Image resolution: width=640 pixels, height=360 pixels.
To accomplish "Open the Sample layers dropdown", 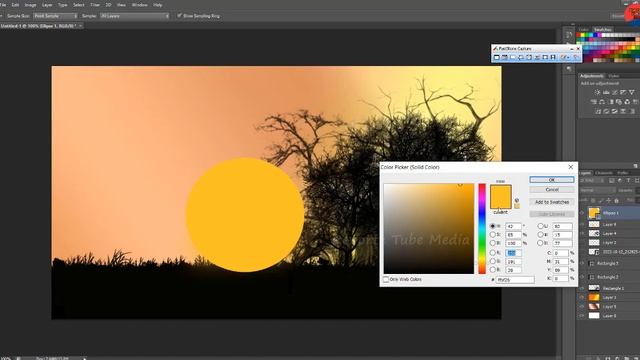I will pos(135,16).
